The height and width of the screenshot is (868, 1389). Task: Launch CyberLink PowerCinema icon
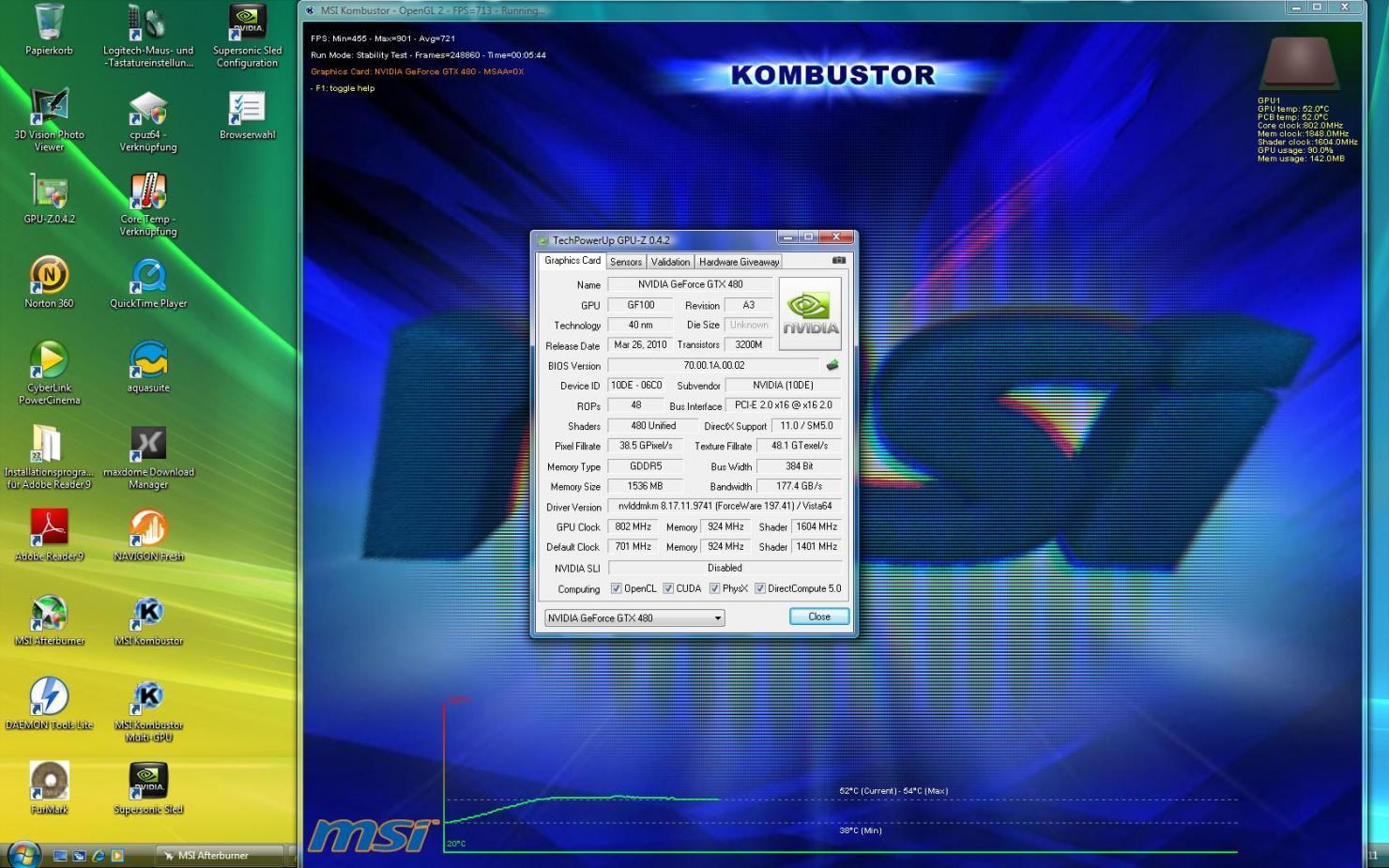(x=49, y=373)
